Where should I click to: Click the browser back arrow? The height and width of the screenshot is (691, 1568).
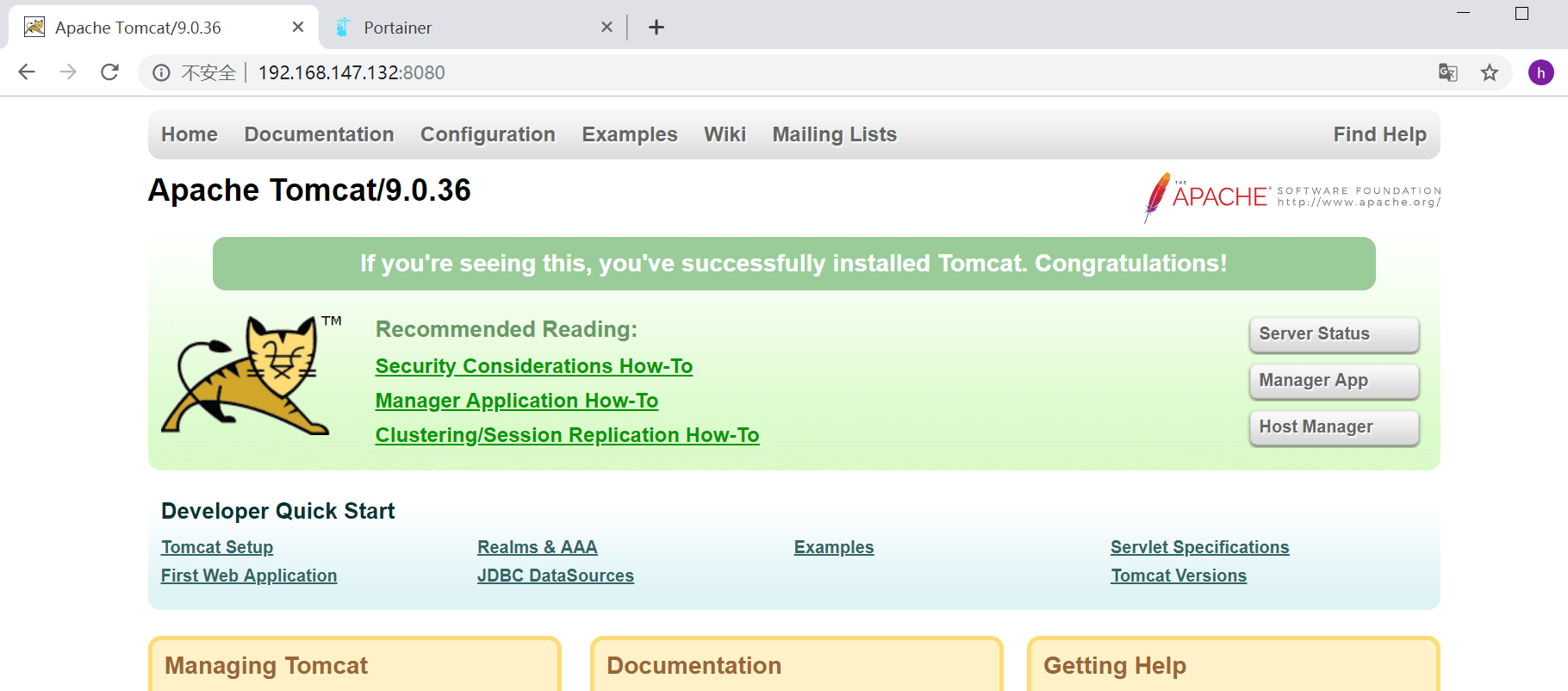point(27,72)
